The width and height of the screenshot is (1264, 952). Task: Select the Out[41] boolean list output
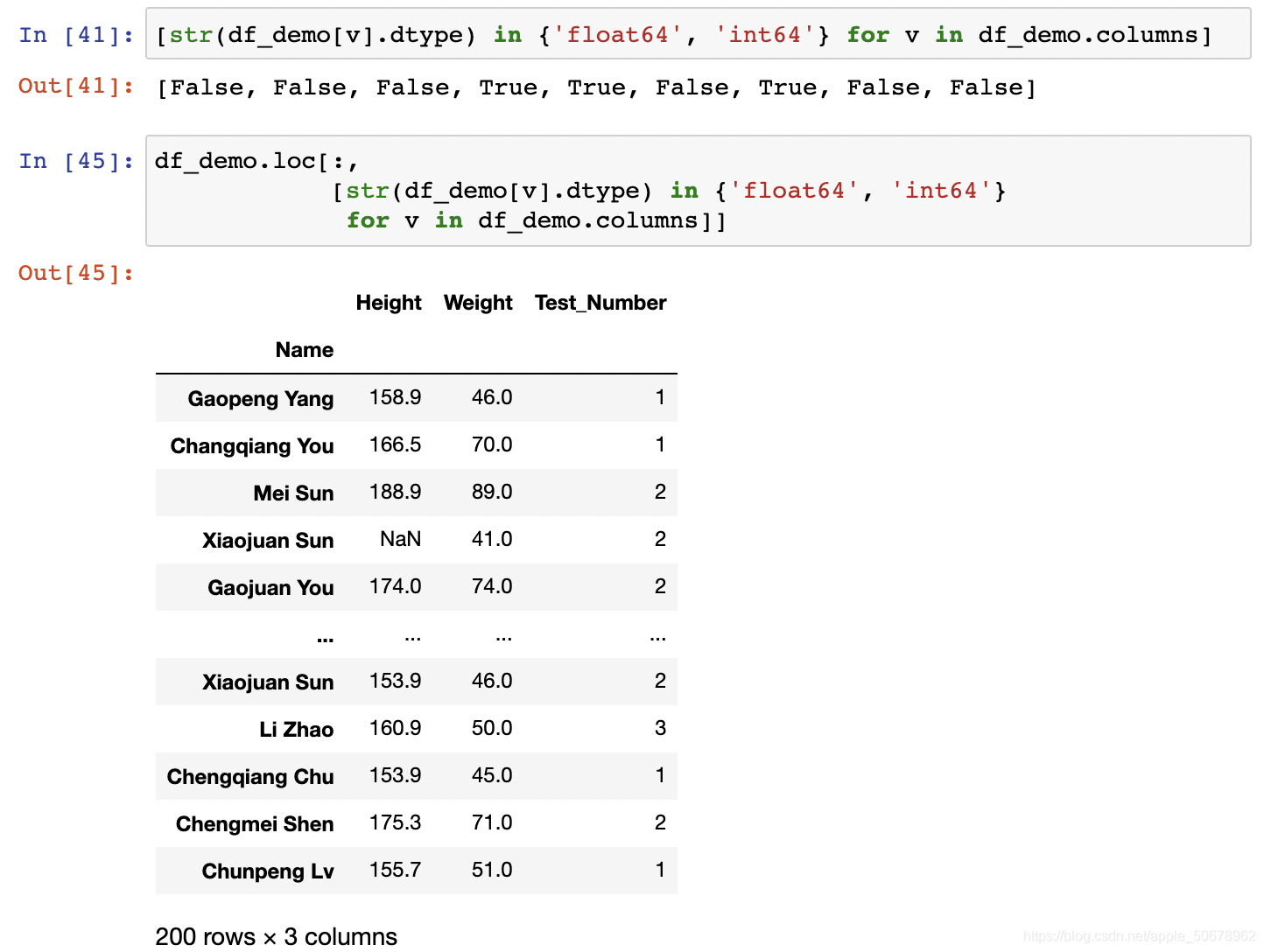pyautogui.click(x=596, y=87)
